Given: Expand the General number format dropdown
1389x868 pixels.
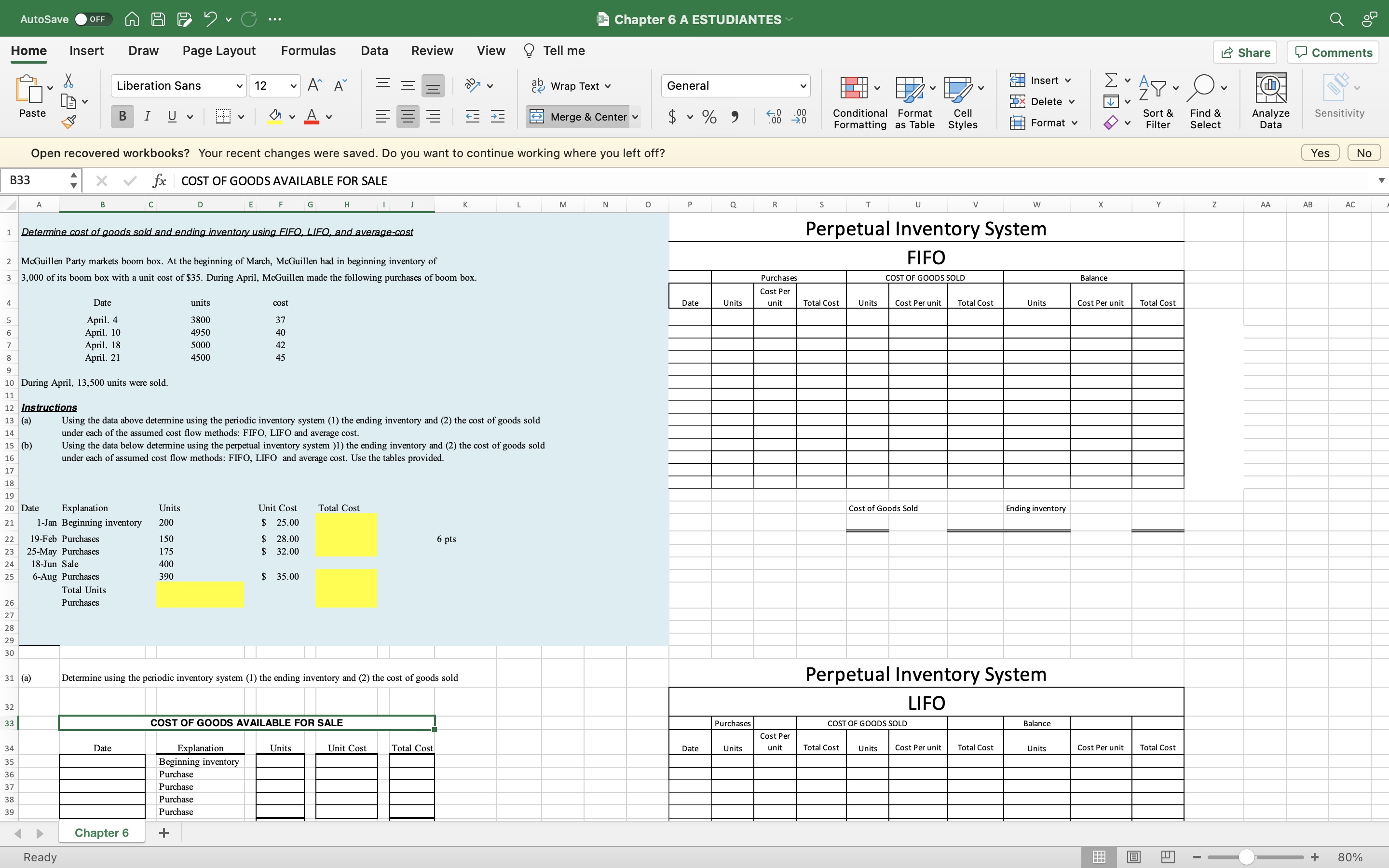Looking at the screenshot, I should [803, 86].
